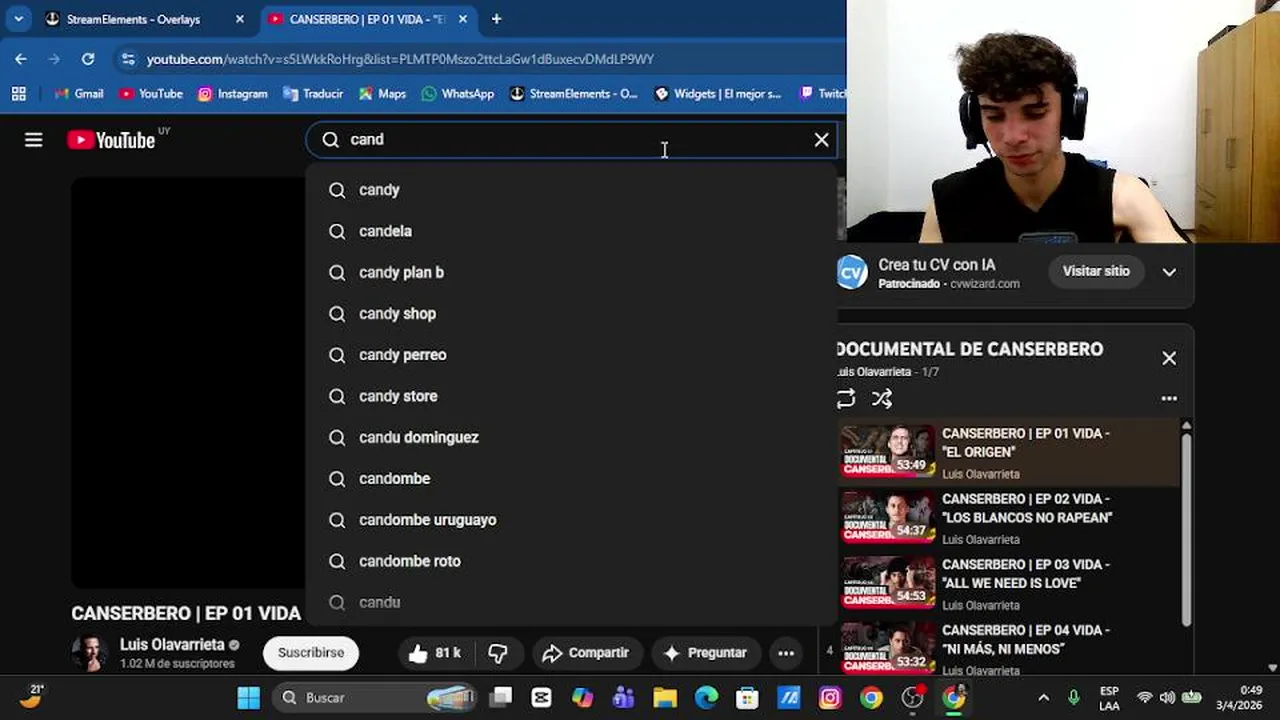
Task: Toggle playlist shuffle
Action: click(881, 399)
